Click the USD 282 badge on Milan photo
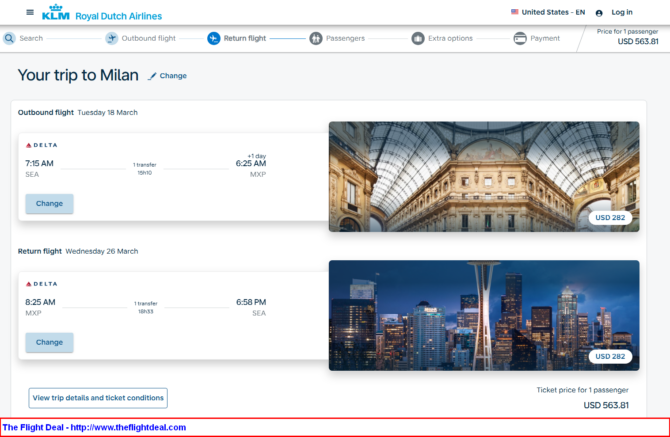The width and height of the screenshot is (670, 437). click(x=610, y=218)
